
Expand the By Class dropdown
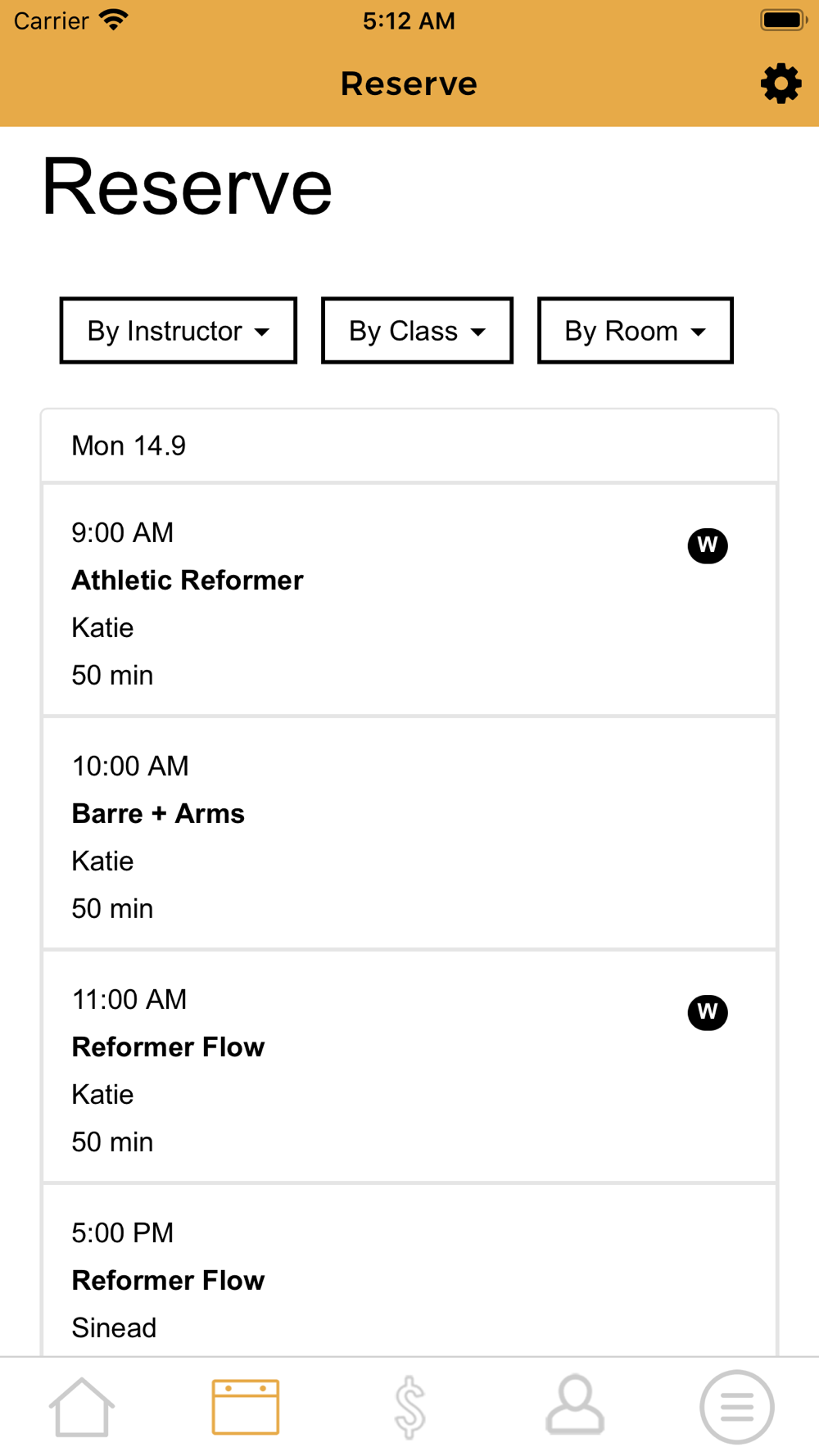[417, 331]
